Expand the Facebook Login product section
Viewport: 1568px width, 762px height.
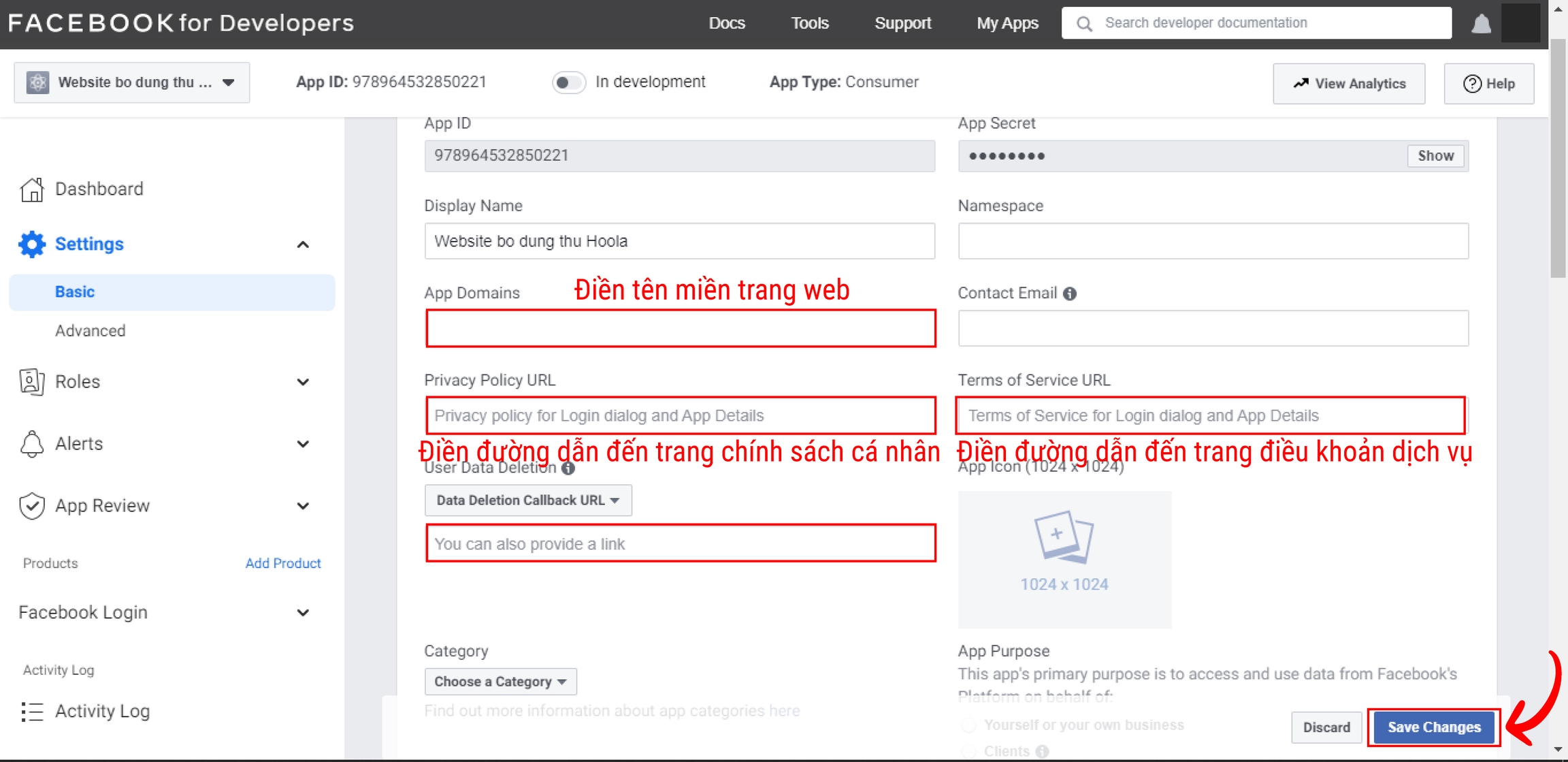click(x=303, y=613)
